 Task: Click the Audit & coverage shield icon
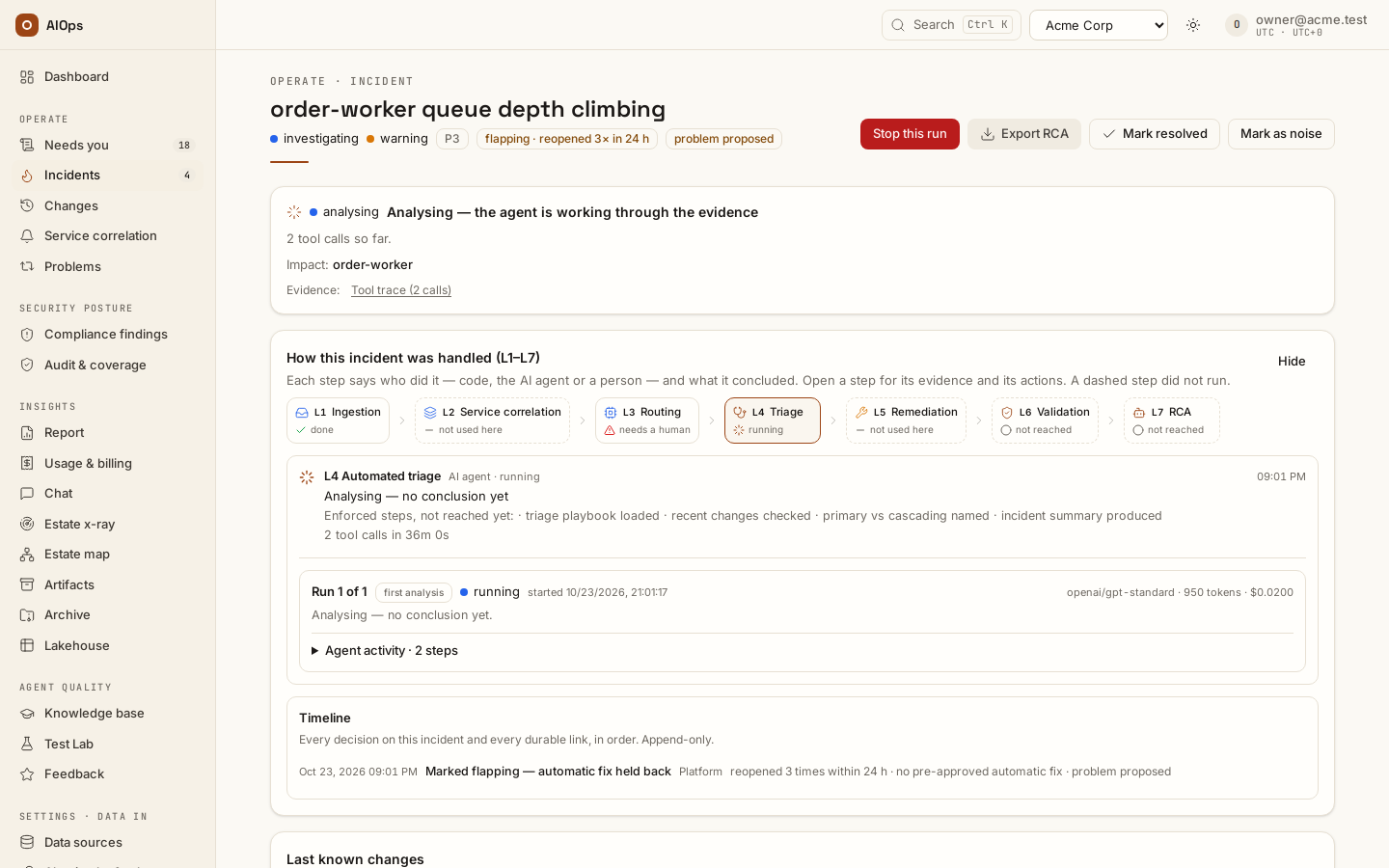pyautogui.click(x=27, y=366)
